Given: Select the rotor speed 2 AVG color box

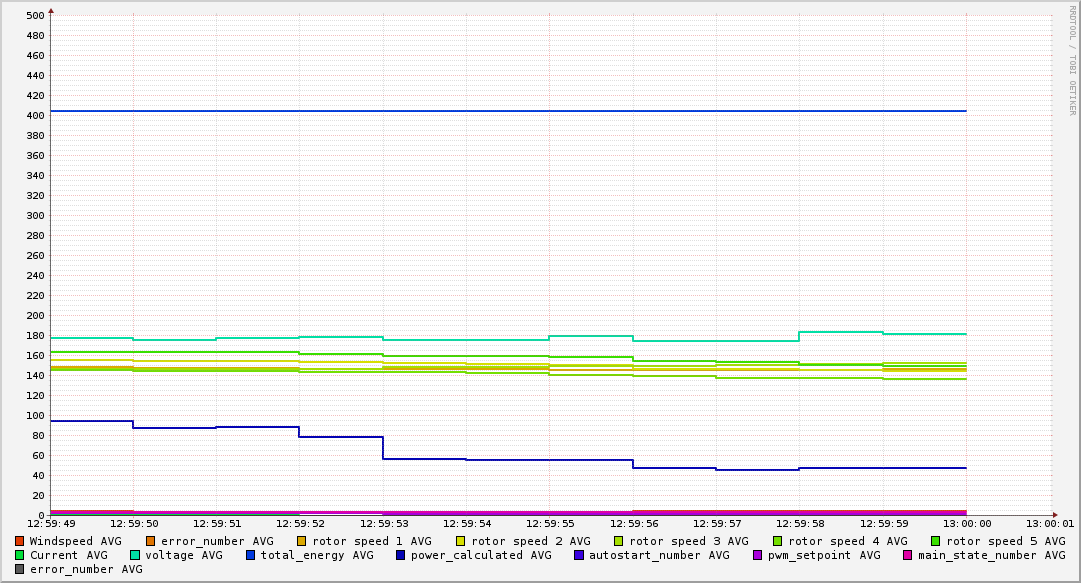Looking at the screenshot, I should 461,541.
